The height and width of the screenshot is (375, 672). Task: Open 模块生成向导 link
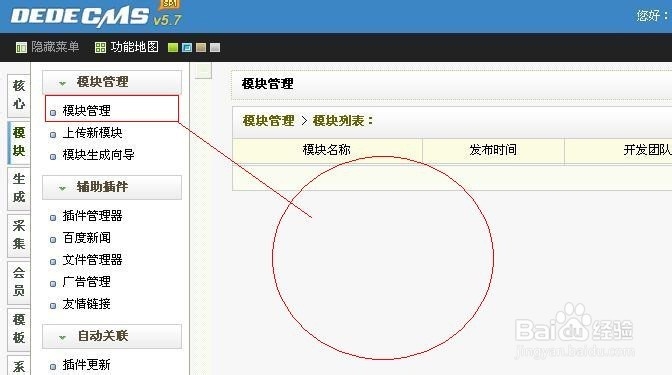[x=99, y=155]
